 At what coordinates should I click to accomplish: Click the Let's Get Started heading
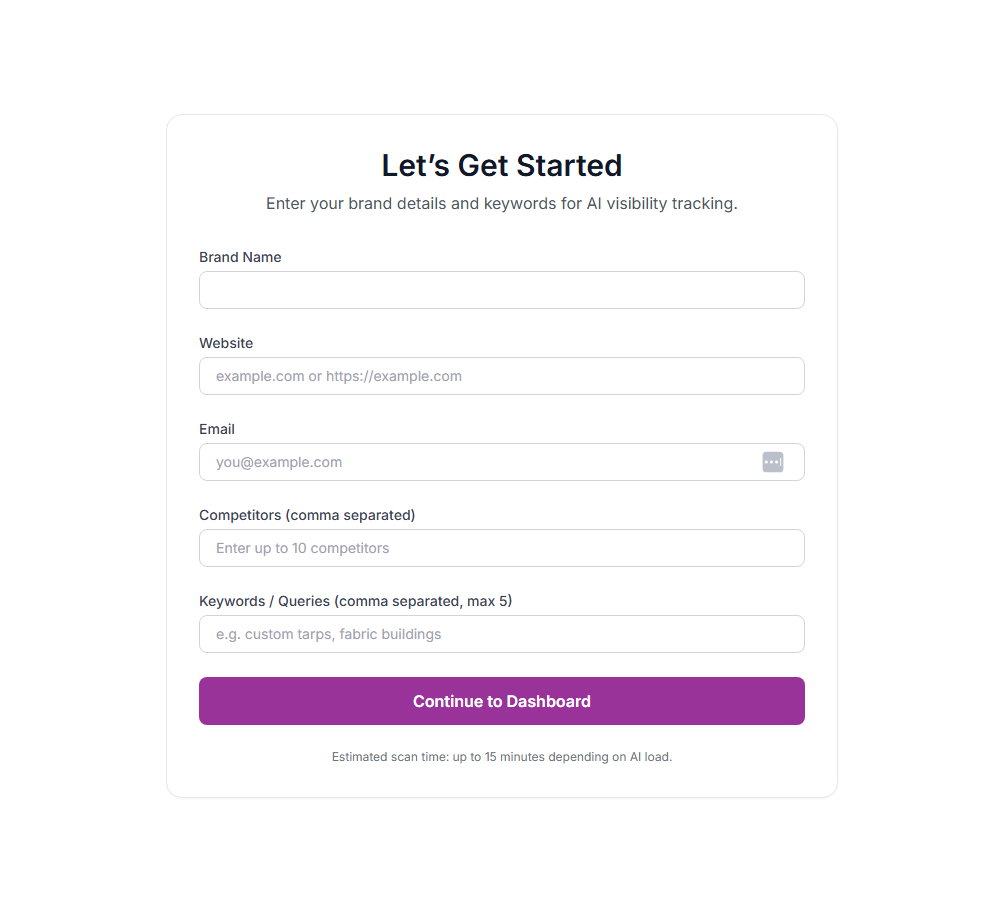[501, 165]
